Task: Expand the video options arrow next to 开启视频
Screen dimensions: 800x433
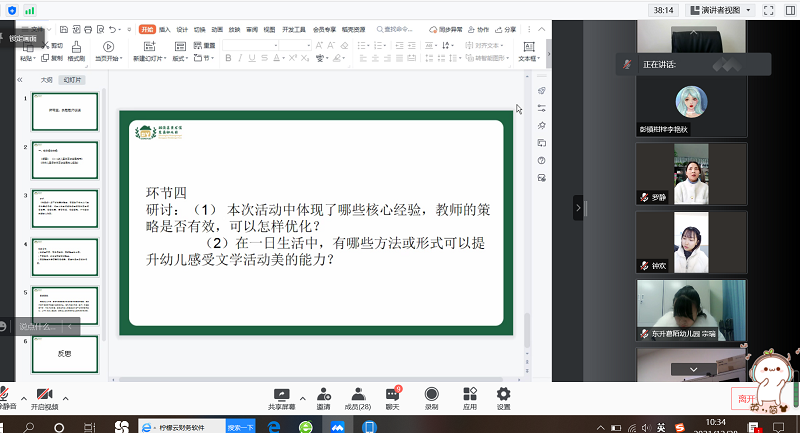Action: (65, 393)
